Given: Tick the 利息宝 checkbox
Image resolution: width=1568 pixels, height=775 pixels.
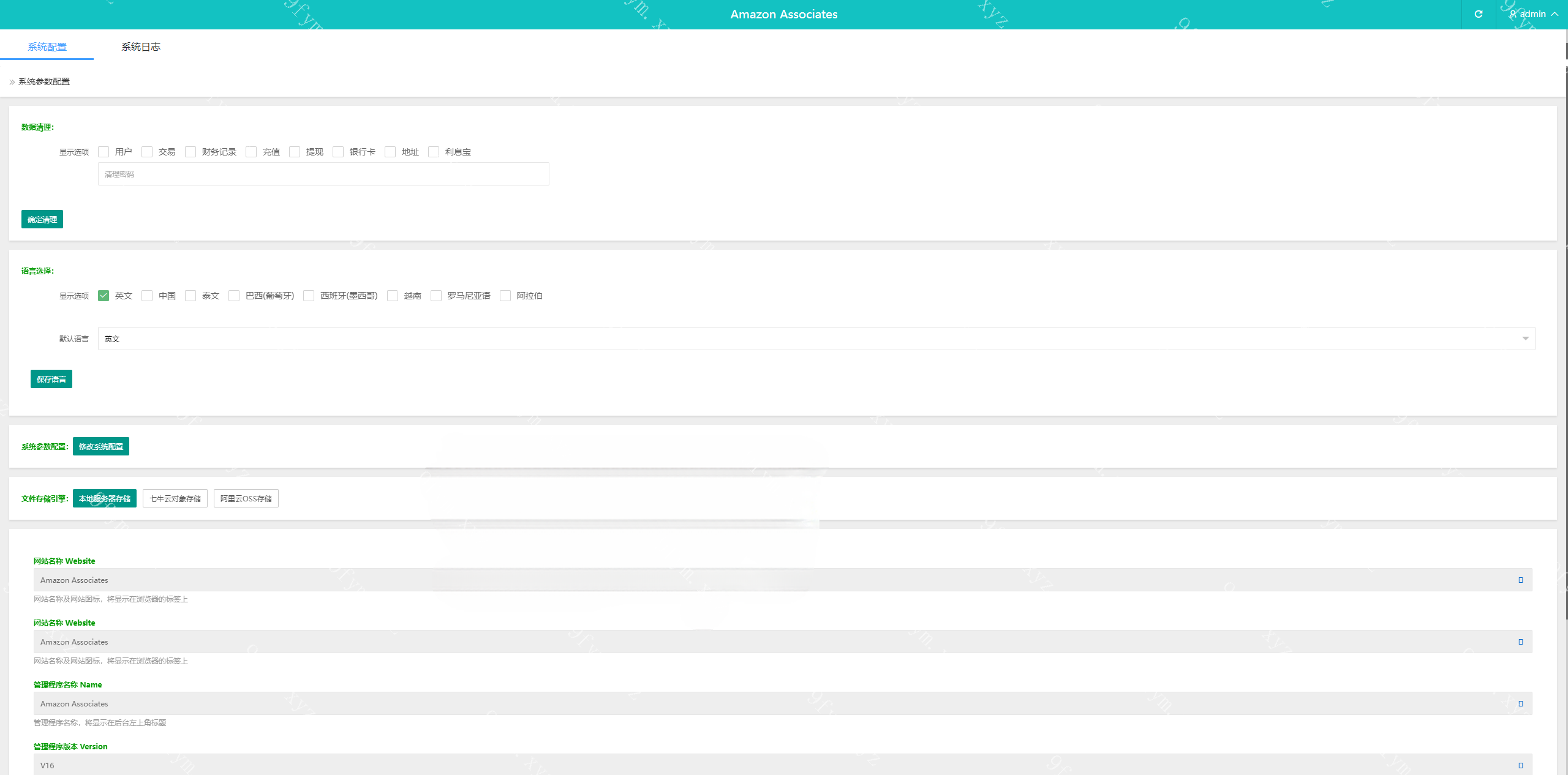Looking at the screenshot, I should 434,152.
